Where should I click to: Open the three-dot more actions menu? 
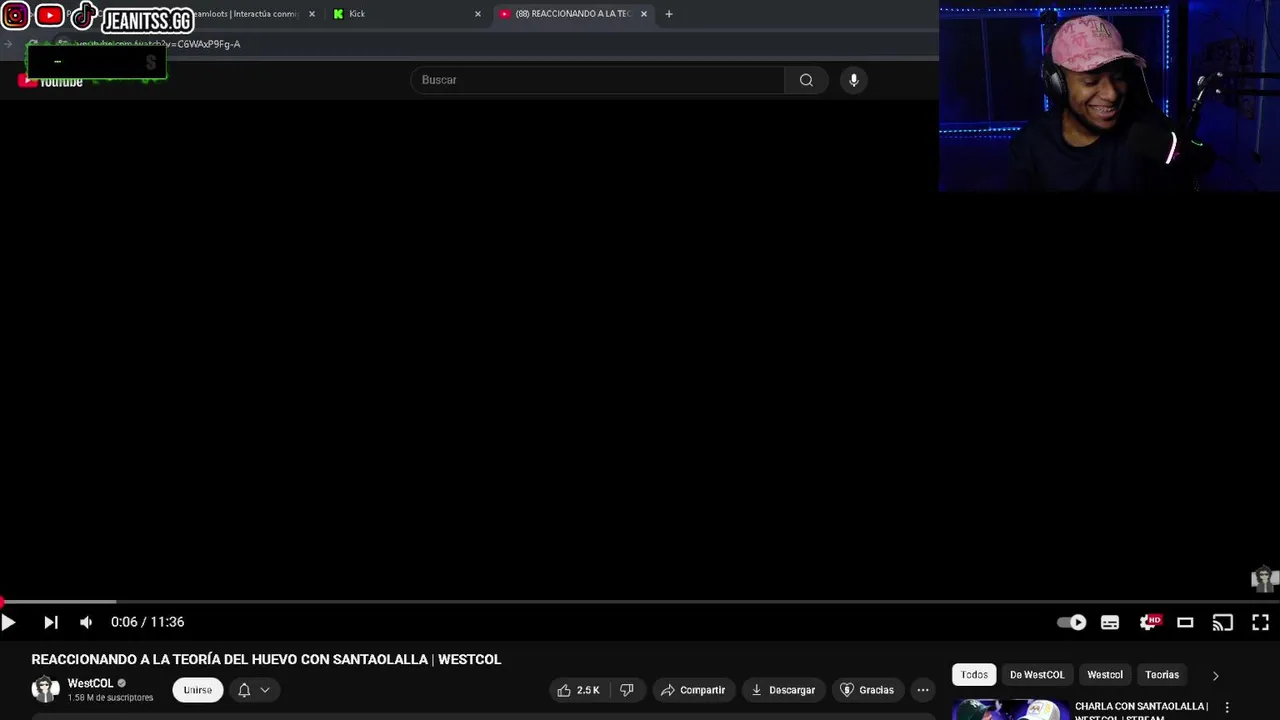tap(923, 690)
